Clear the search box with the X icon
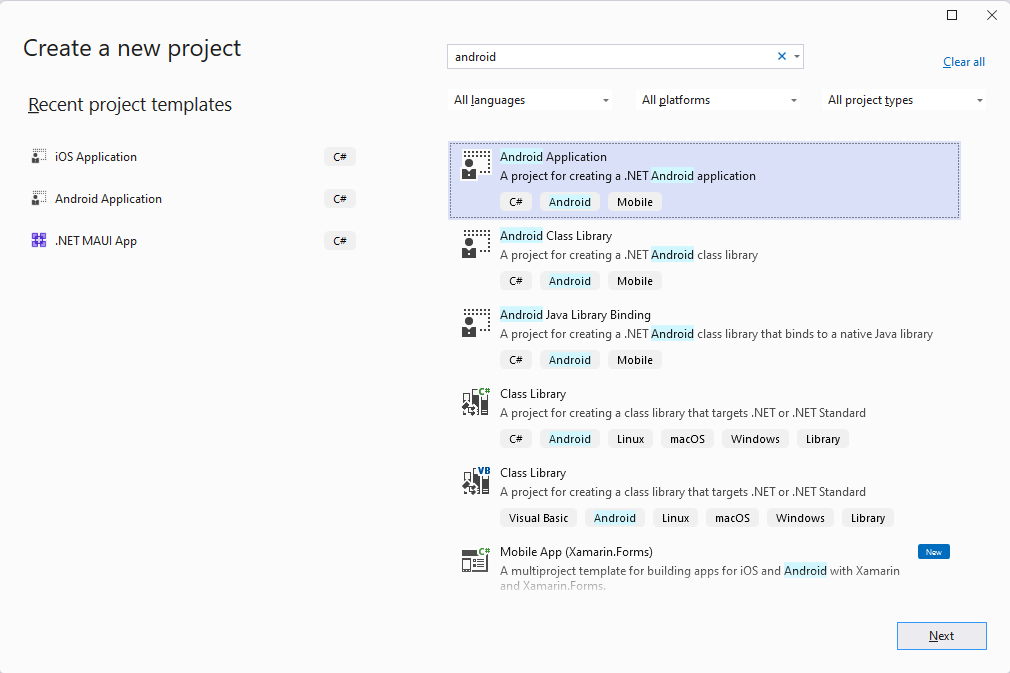 [782, 57]
